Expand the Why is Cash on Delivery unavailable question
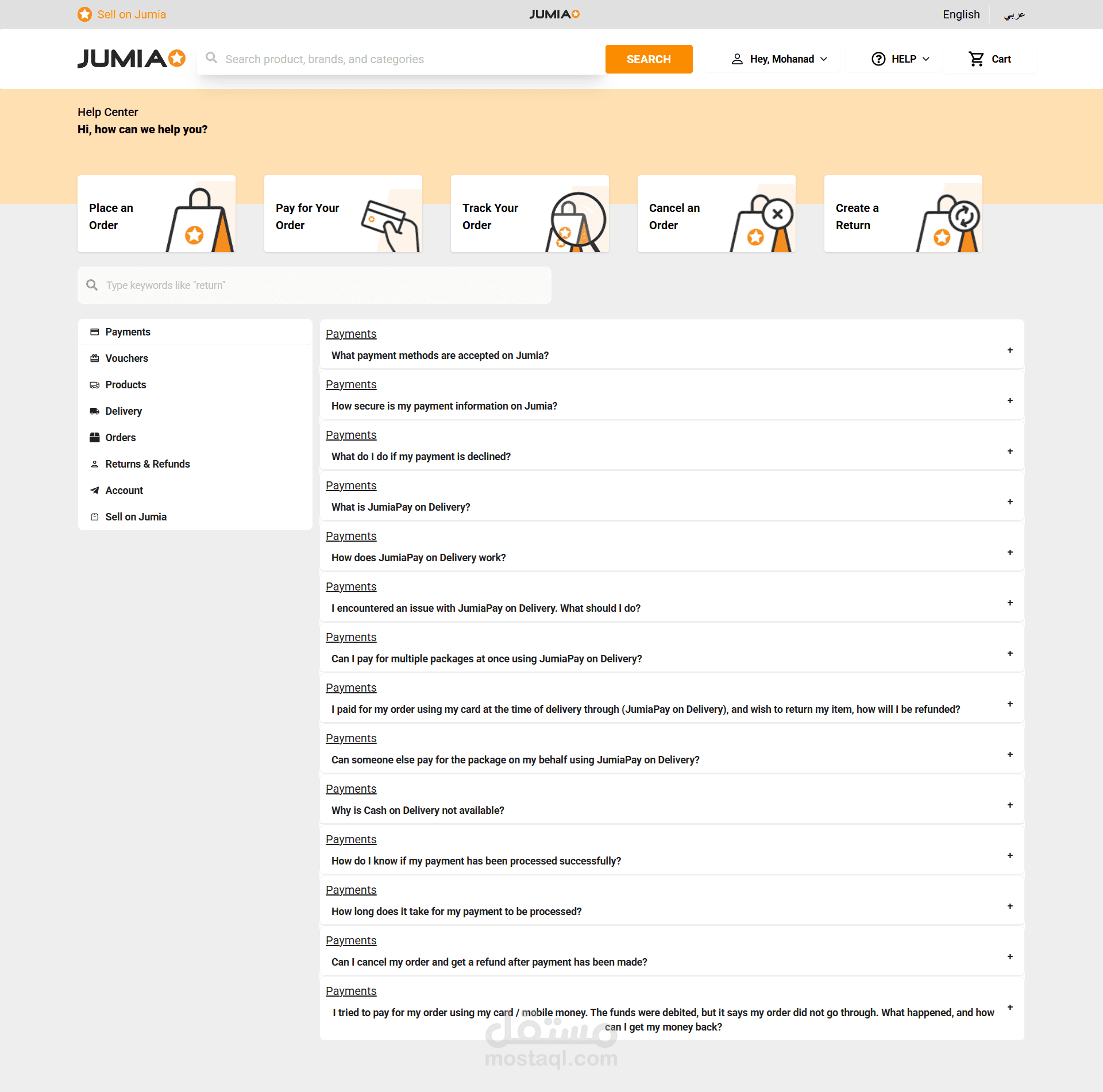The width and height of the screenshot is (1103, 1092). pyautogui.click(x=1009, y=805)
